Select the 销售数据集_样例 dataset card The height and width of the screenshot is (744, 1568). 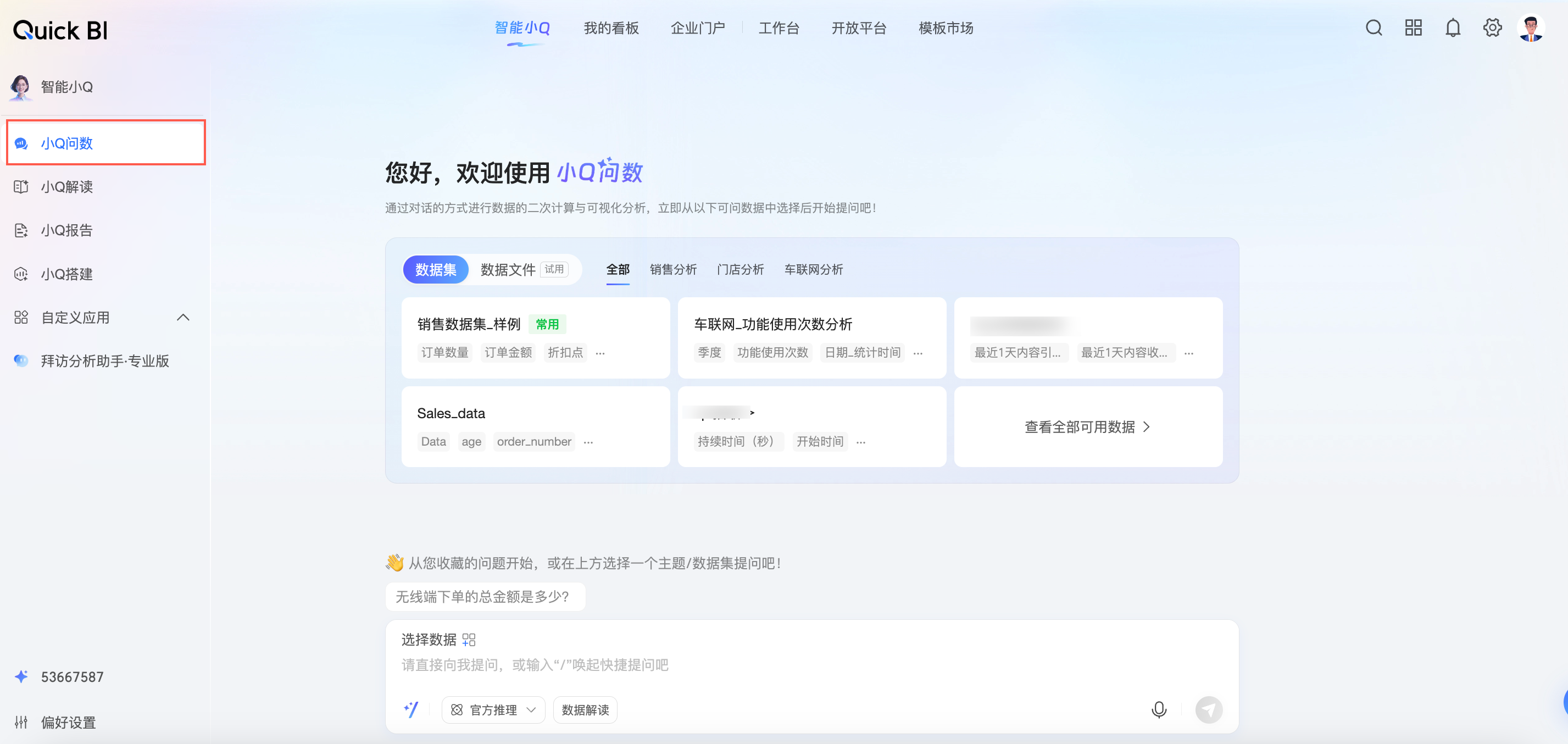(536, 338)
